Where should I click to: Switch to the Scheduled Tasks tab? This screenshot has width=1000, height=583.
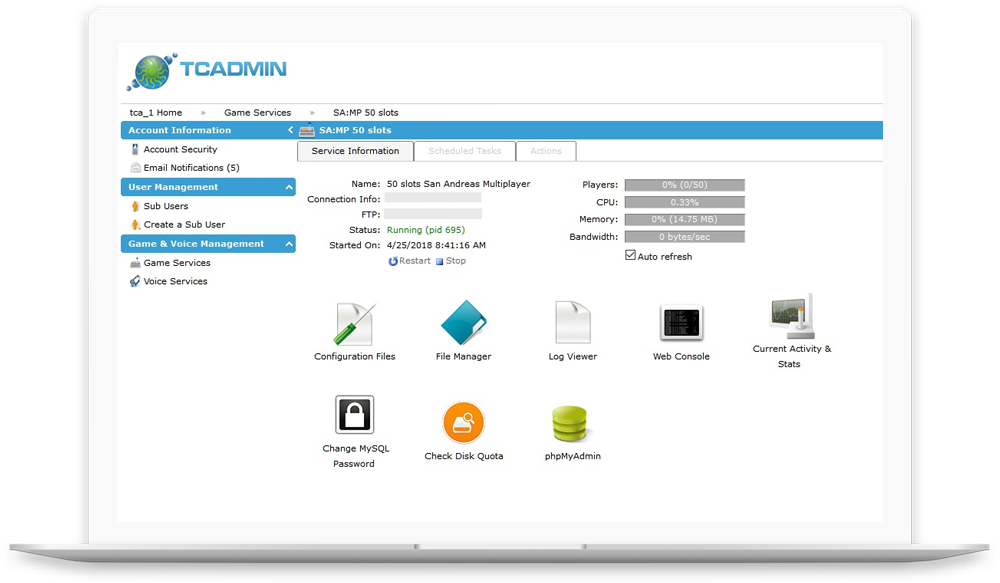464,151
